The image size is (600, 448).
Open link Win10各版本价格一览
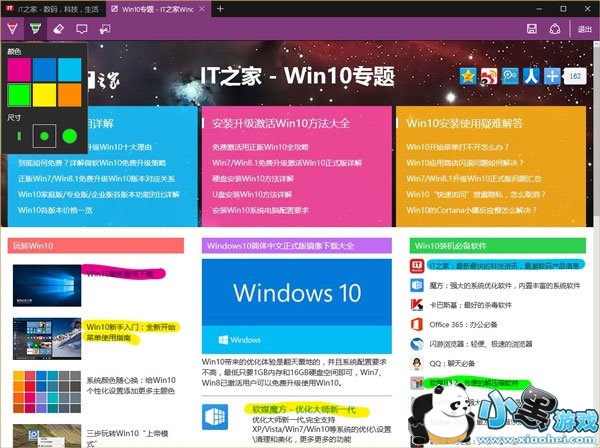coord(55,210)
